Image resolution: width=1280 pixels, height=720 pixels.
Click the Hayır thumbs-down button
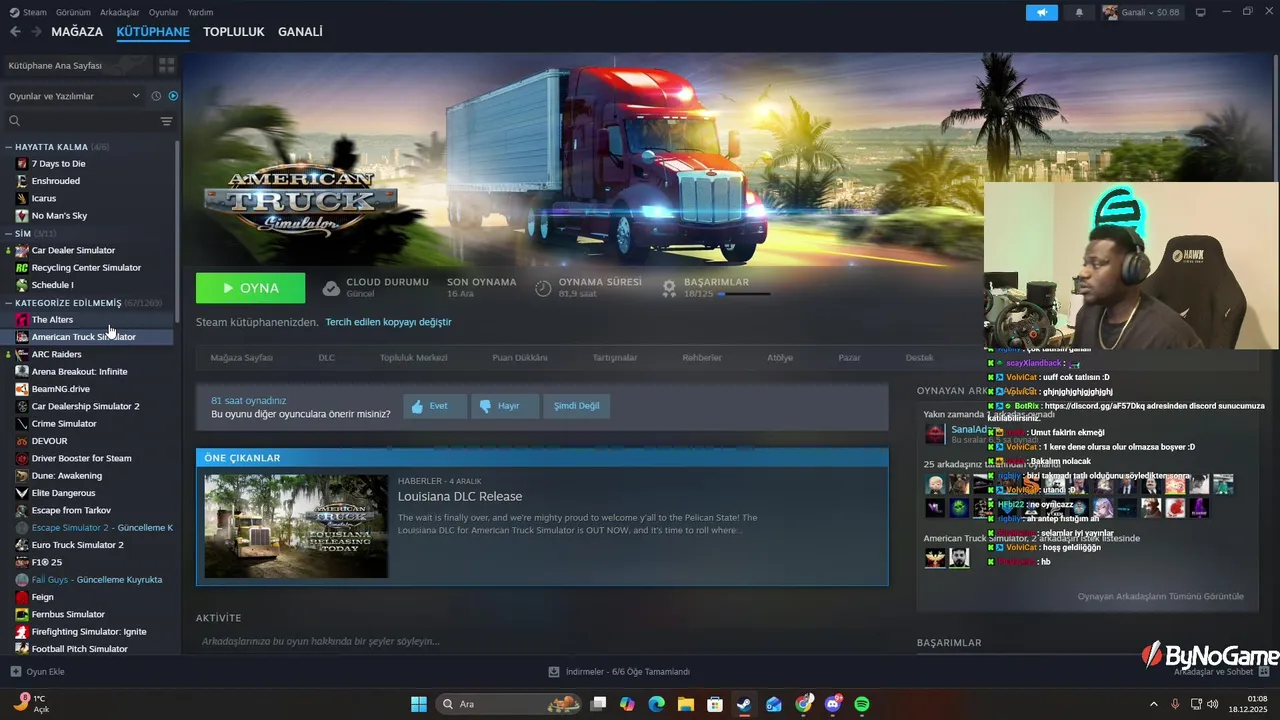coord(505,406)
